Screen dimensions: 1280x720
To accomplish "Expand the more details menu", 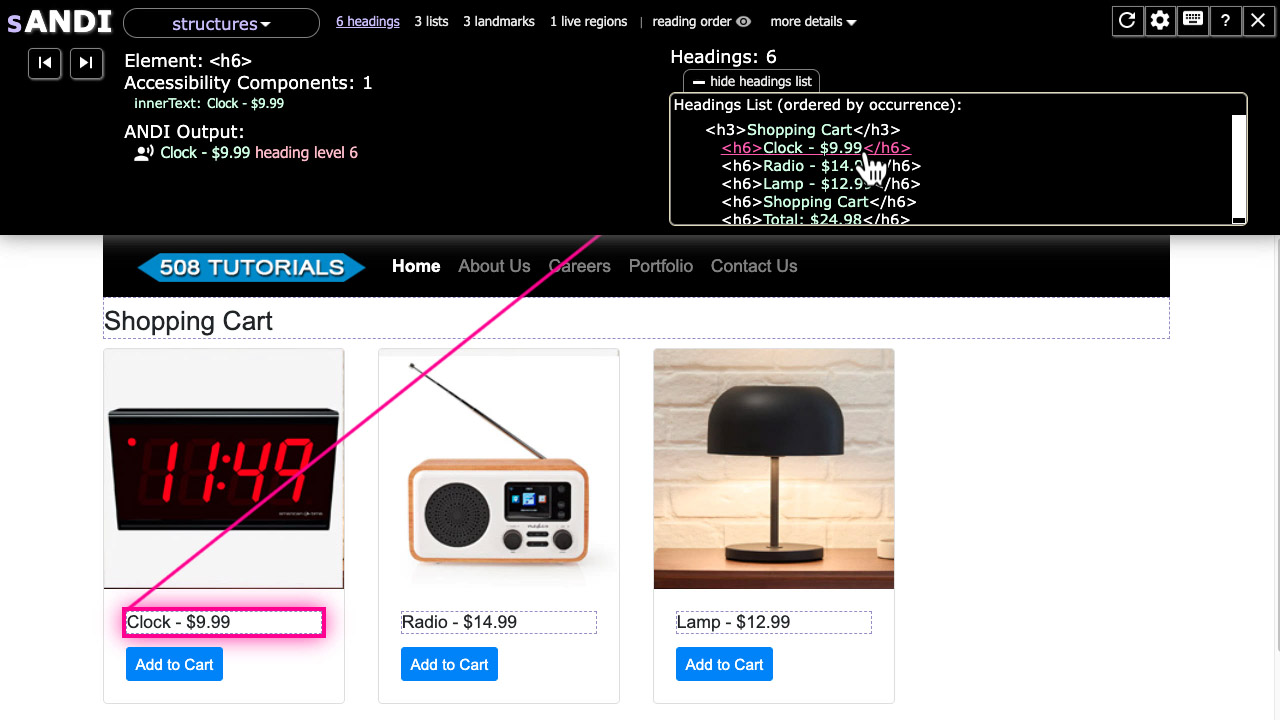I will click(813, 22).
